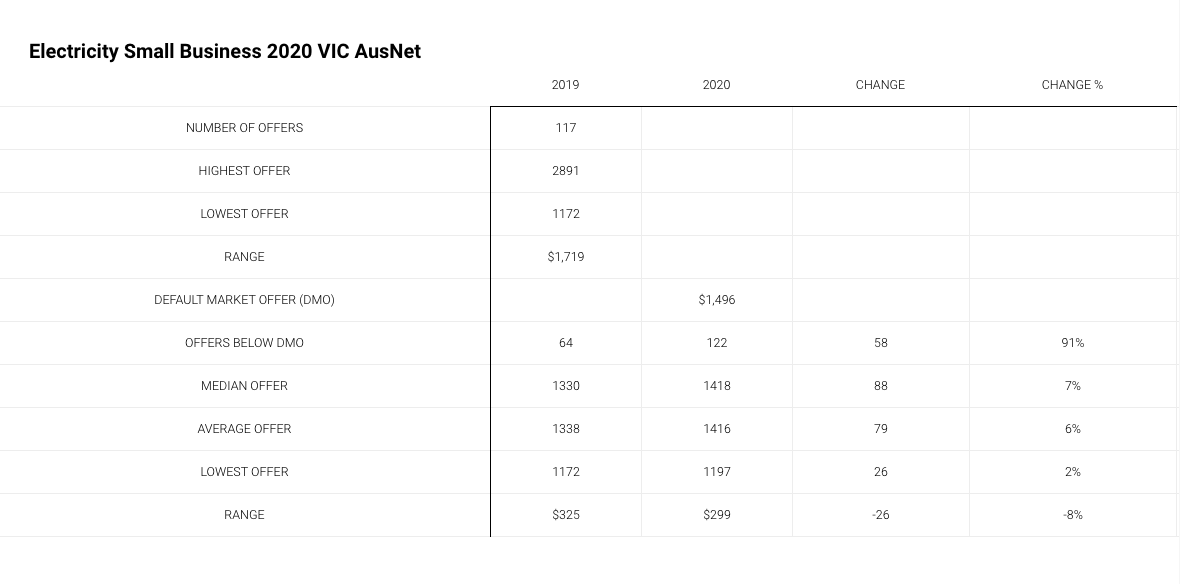
Task: Select the CHANGE column header
Action: [x=880, y=85]
